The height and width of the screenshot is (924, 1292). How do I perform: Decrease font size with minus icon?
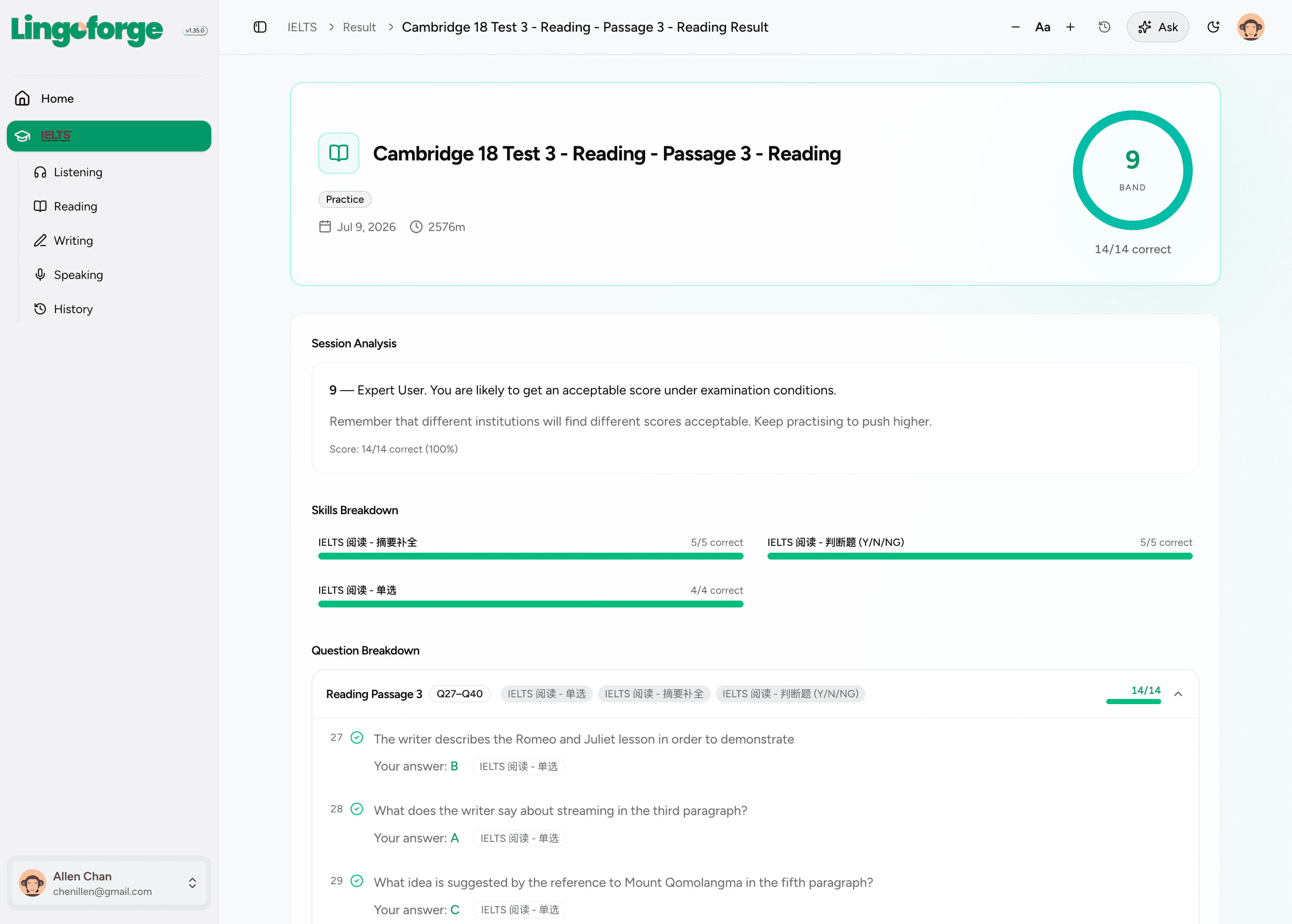(1016, 27)
